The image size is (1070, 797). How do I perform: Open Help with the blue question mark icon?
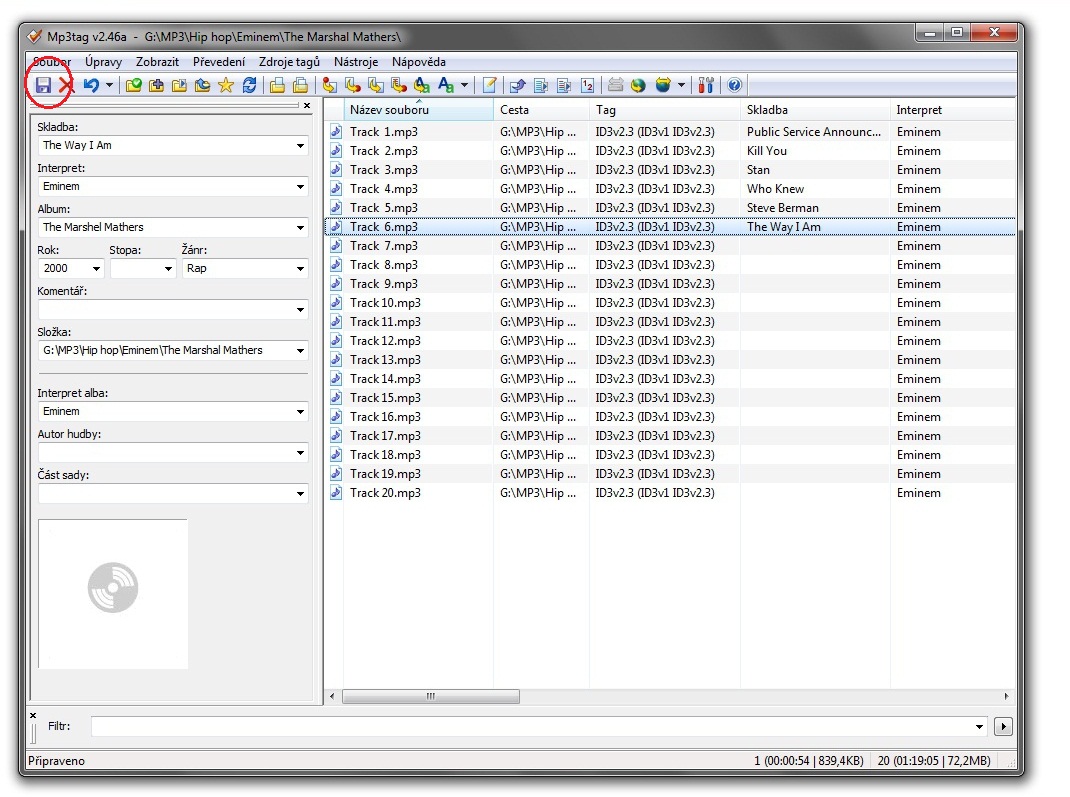point(734,85)
